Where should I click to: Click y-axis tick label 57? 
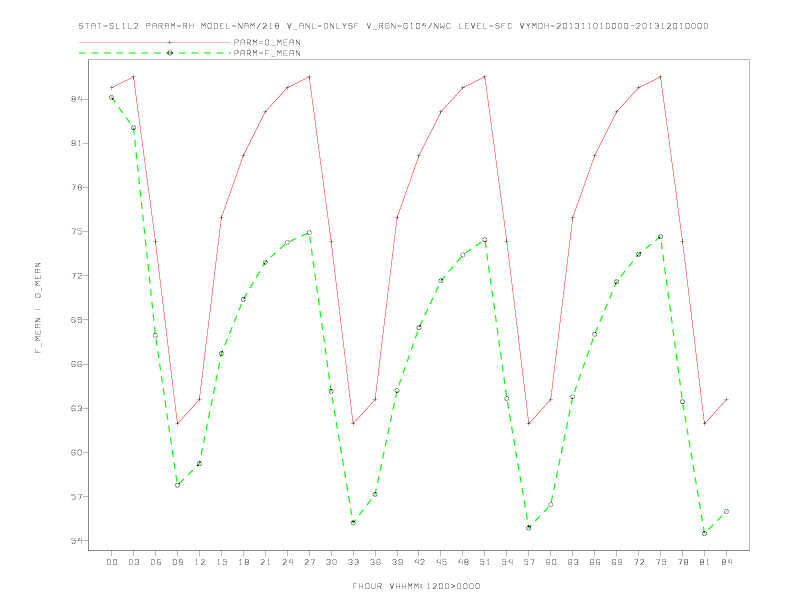click(x=77, y=497)
